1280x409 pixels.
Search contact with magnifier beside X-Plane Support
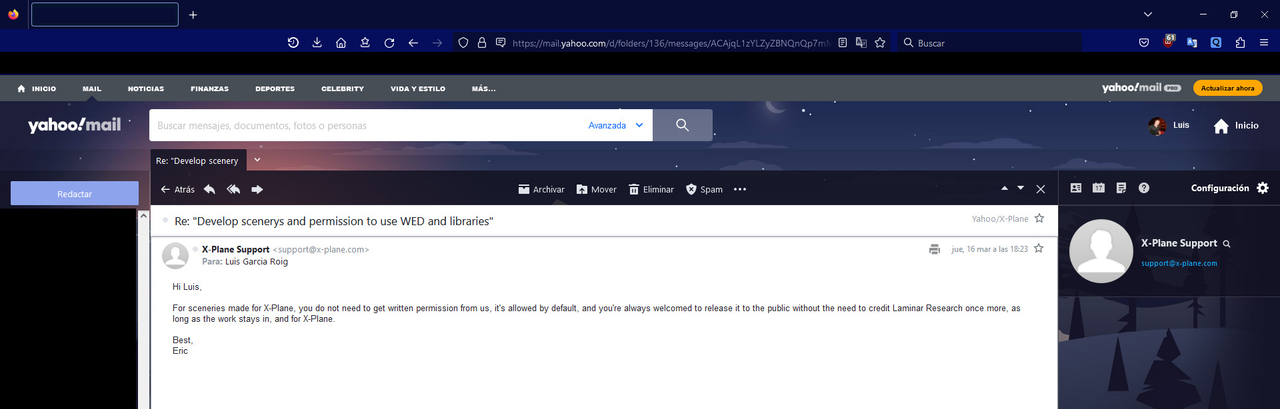coord(1227,243)
